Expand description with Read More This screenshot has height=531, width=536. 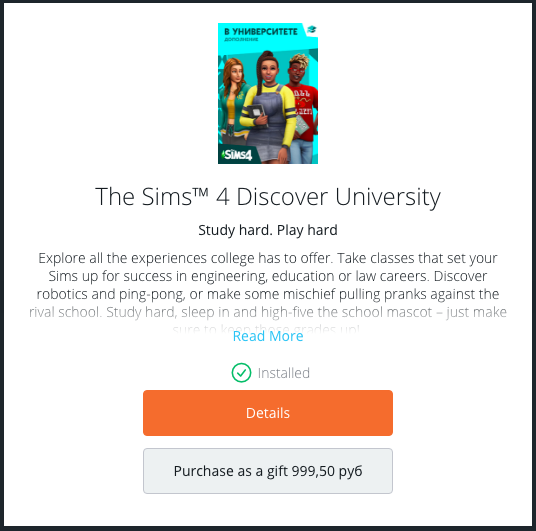coord(268,336)
